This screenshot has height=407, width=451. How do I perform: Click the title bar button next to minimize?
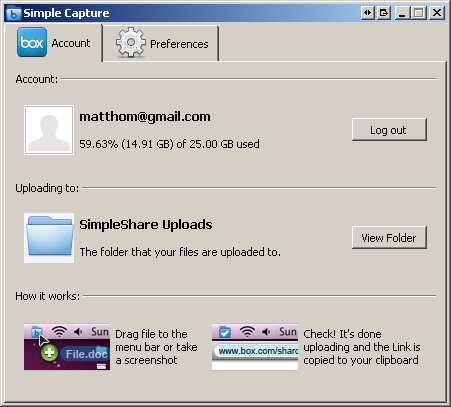[x=384, y=13]
